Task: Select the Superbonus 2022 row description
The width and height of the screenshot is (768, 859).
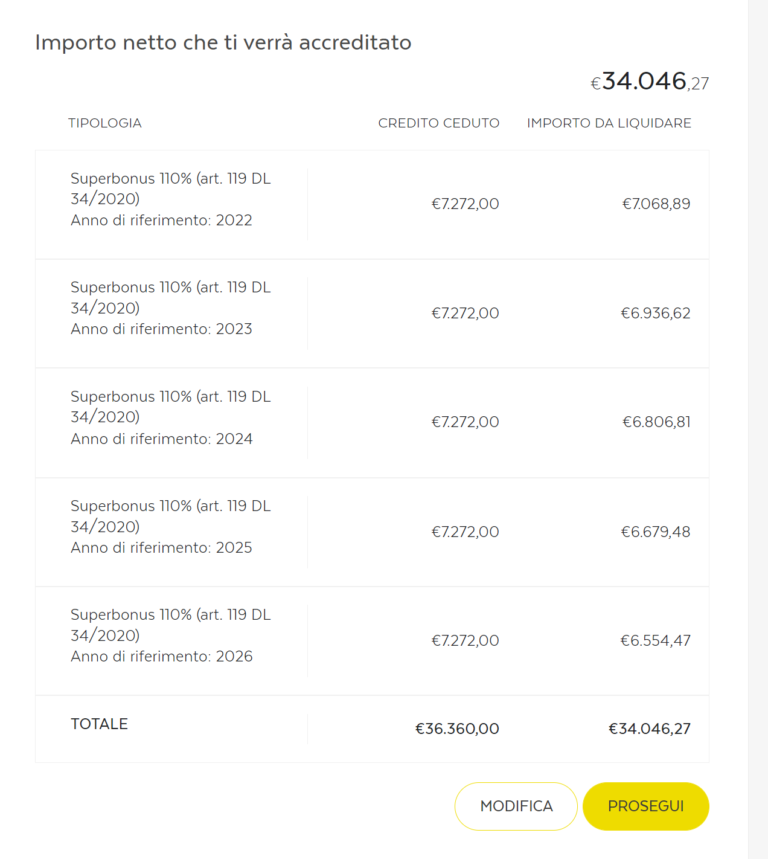Action: point(170,199)
